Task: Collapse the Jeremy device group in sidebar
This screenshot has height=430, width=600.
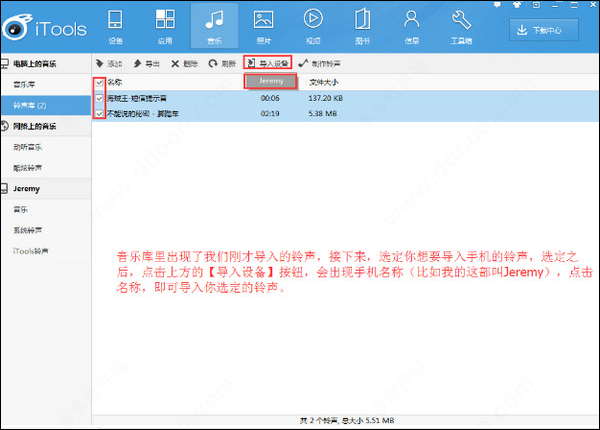Action: [46, 189]
